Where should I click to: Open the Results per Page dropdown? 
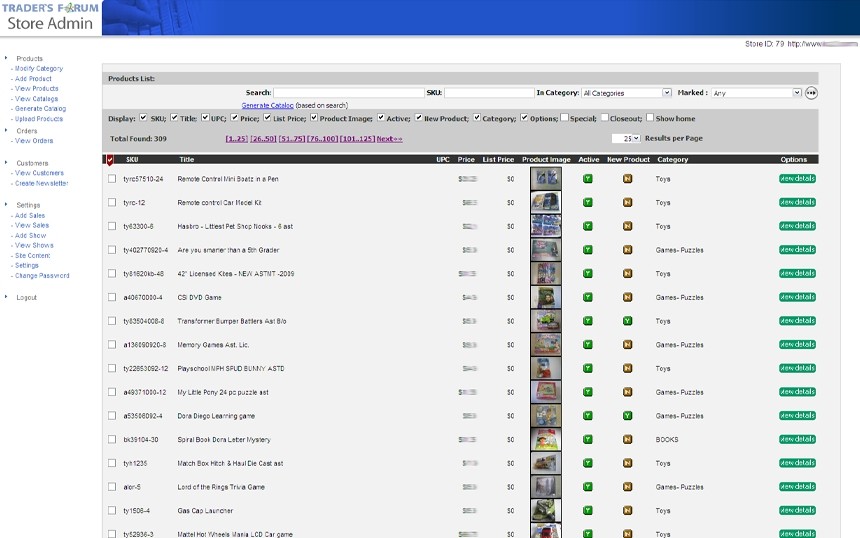[x=626, y=139]
